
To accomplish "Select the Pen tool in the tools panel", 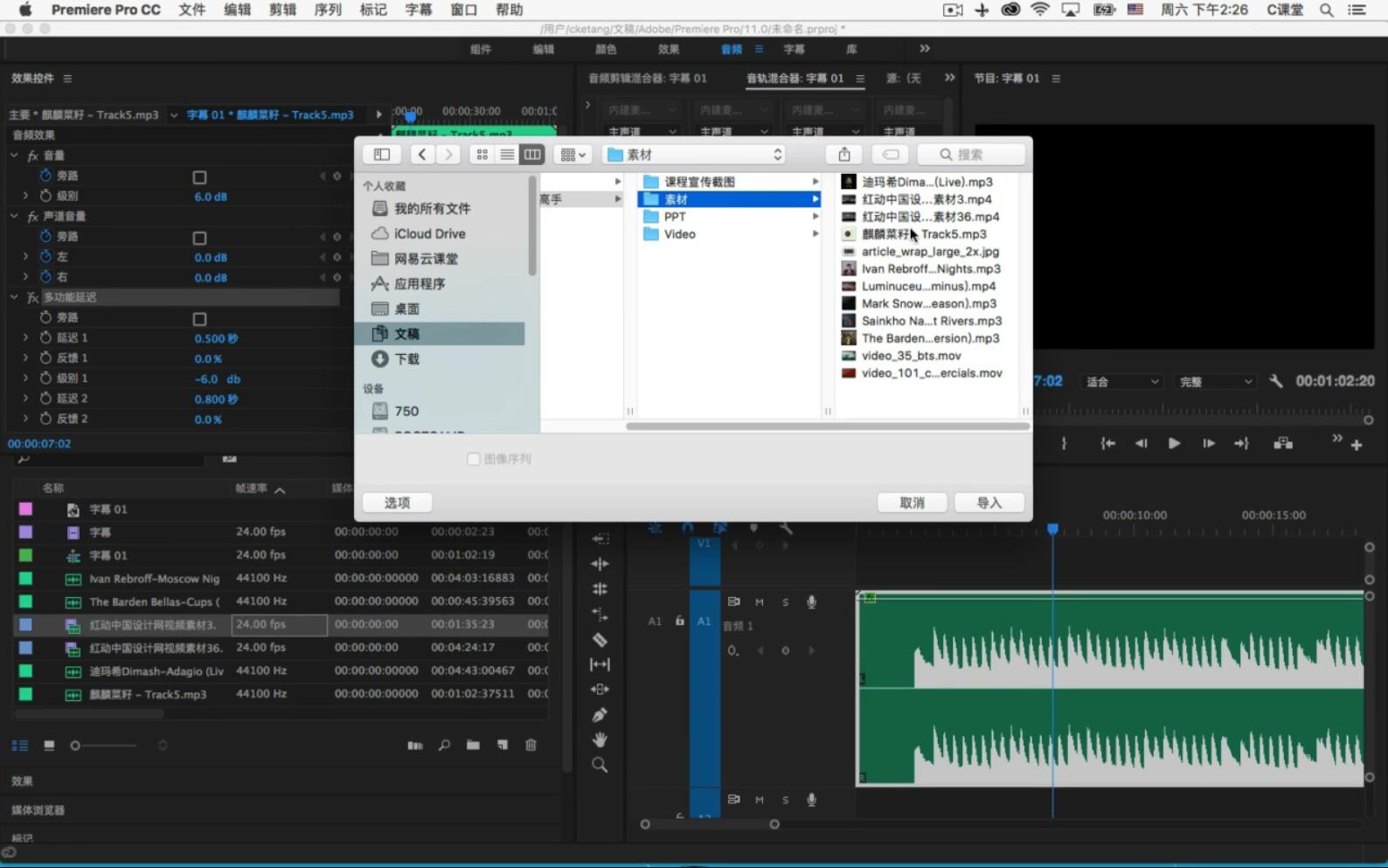I will point(600,715).
